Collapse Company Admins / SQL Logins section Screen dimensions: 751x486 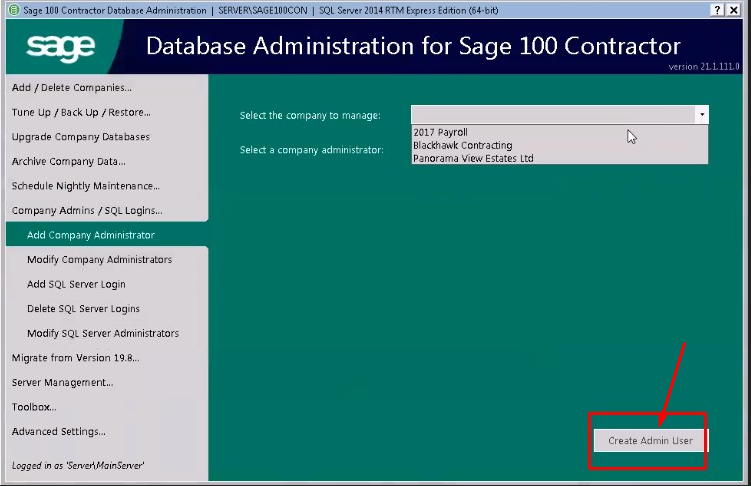coord(87,211)
